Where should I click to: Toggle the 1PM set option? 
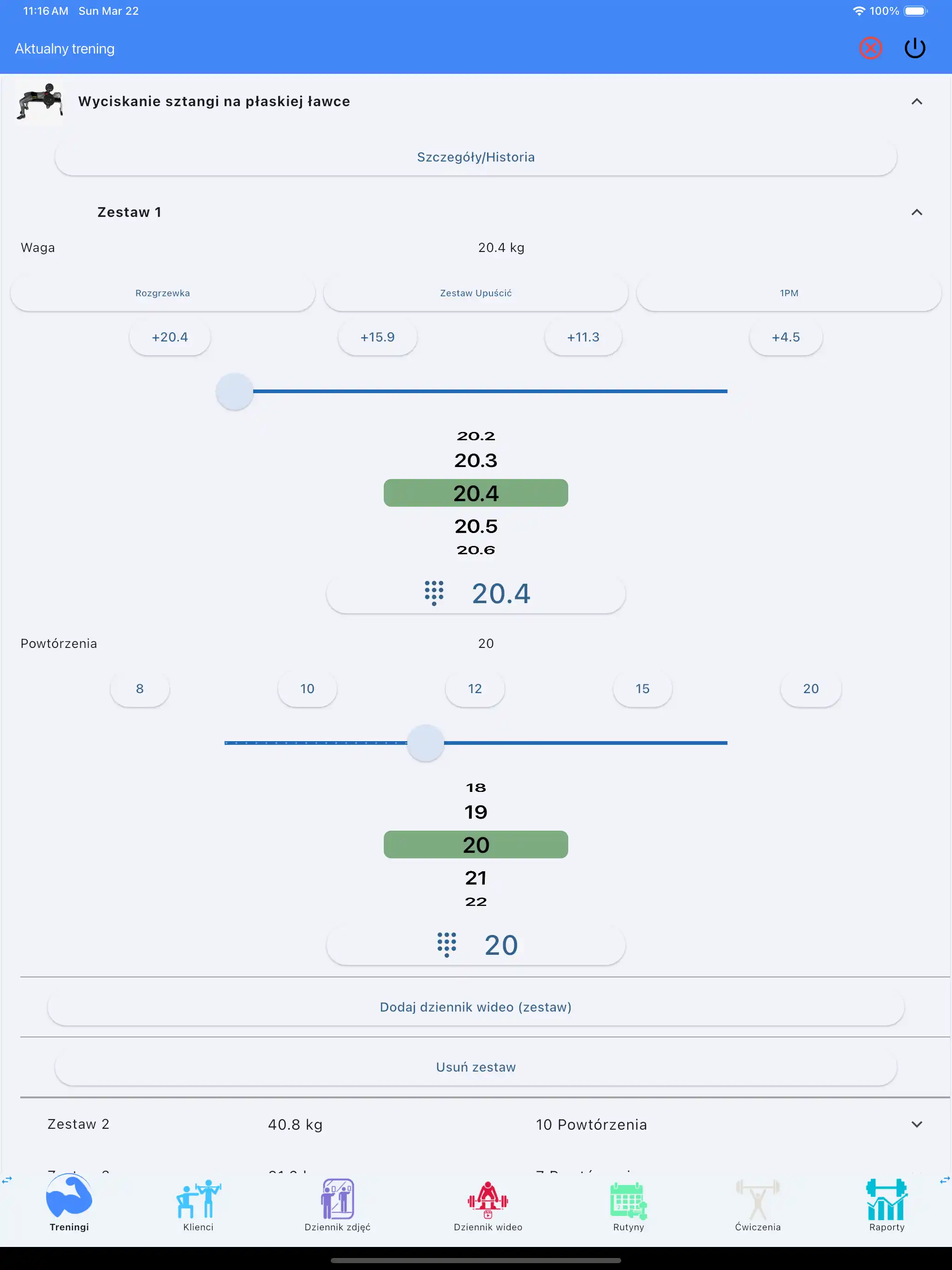point(788,293)
